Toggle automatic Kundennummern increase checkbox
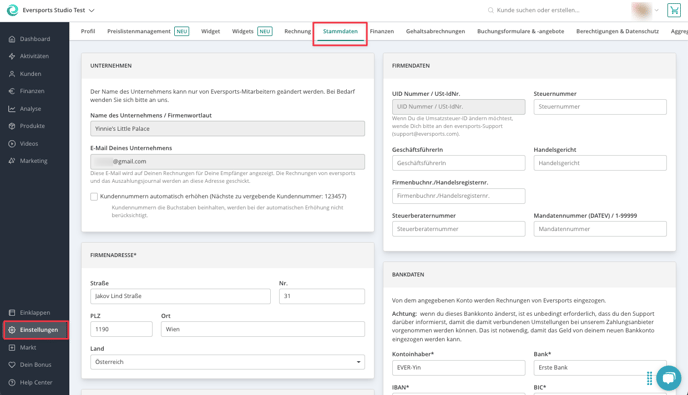The height and width of the screenshot is (395, 688). pyautogui.click(x=94, y=197)
